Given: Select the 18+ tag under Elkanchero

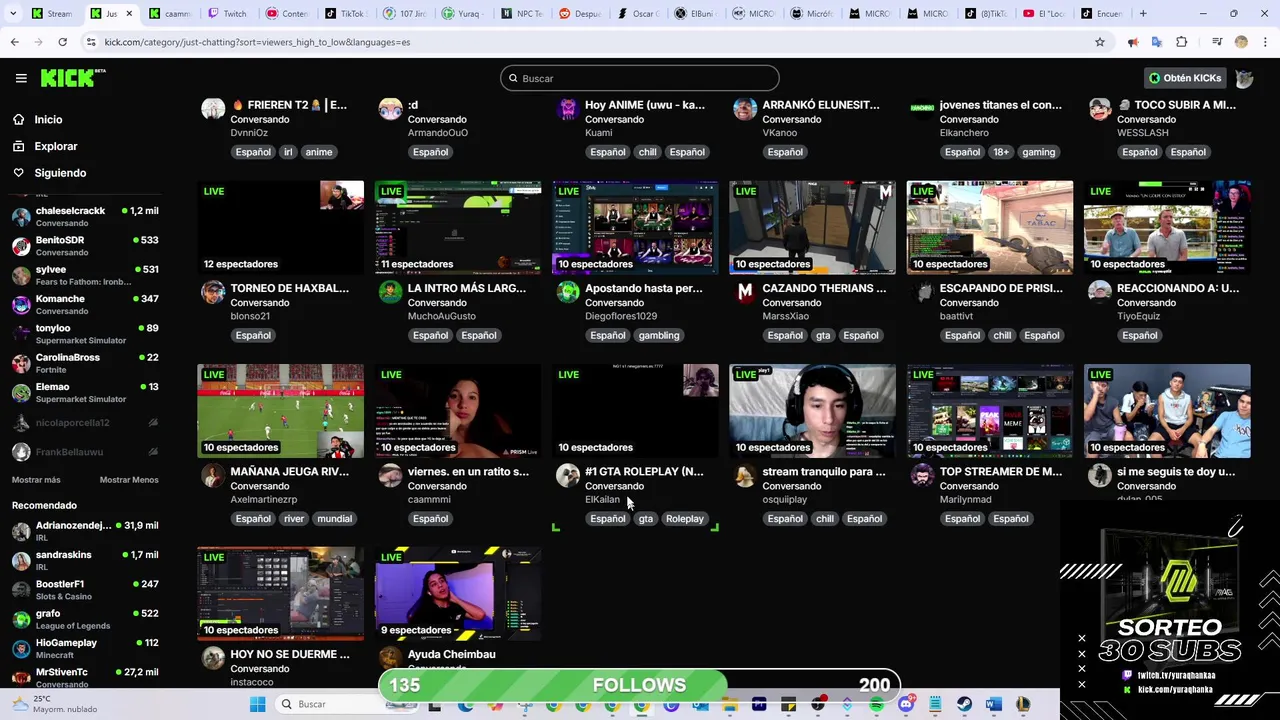Looking at the screenshot, I should tap(1001, 152).
